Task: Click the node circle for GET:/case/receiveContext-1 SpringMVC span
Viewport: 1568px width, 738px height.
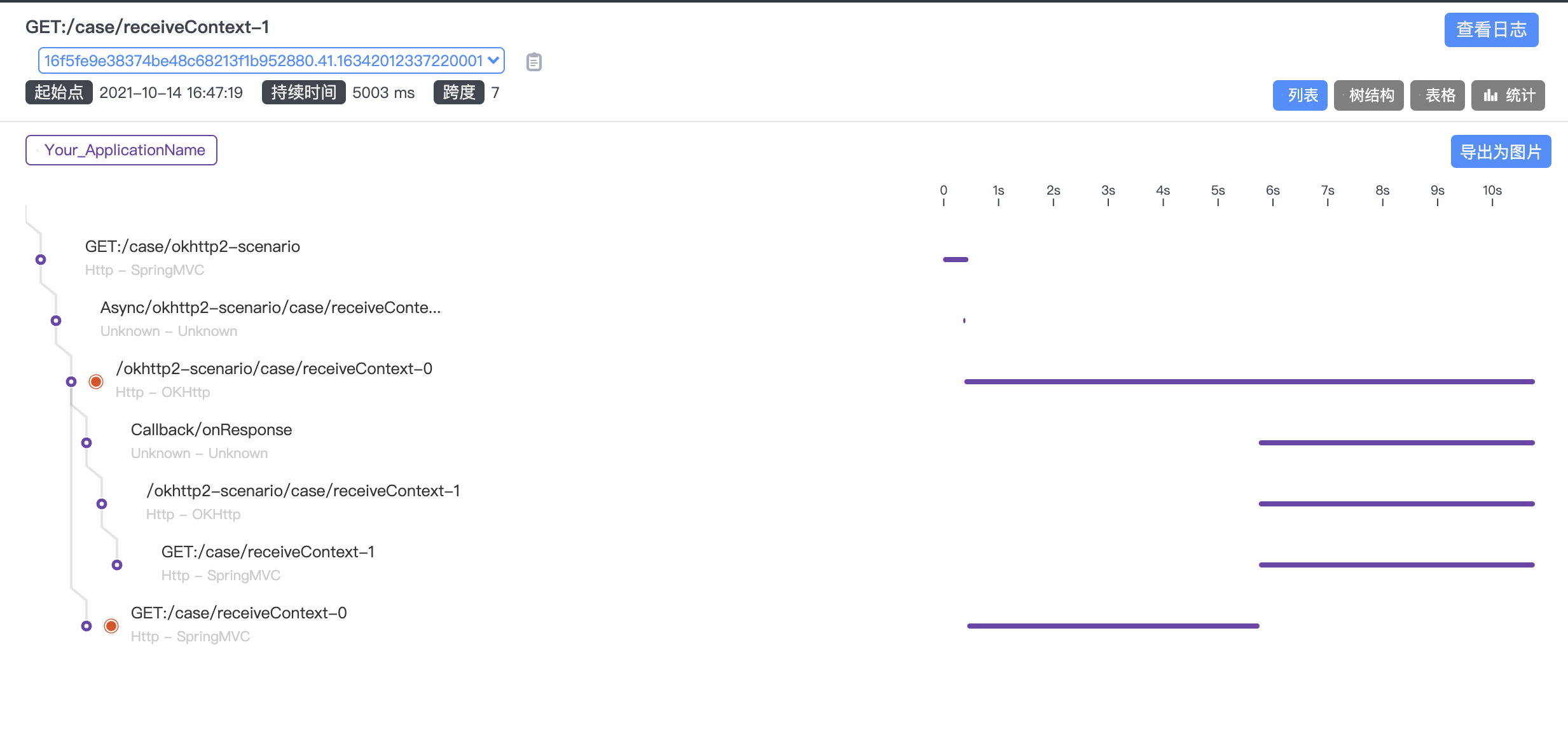Action: point(117,565)
